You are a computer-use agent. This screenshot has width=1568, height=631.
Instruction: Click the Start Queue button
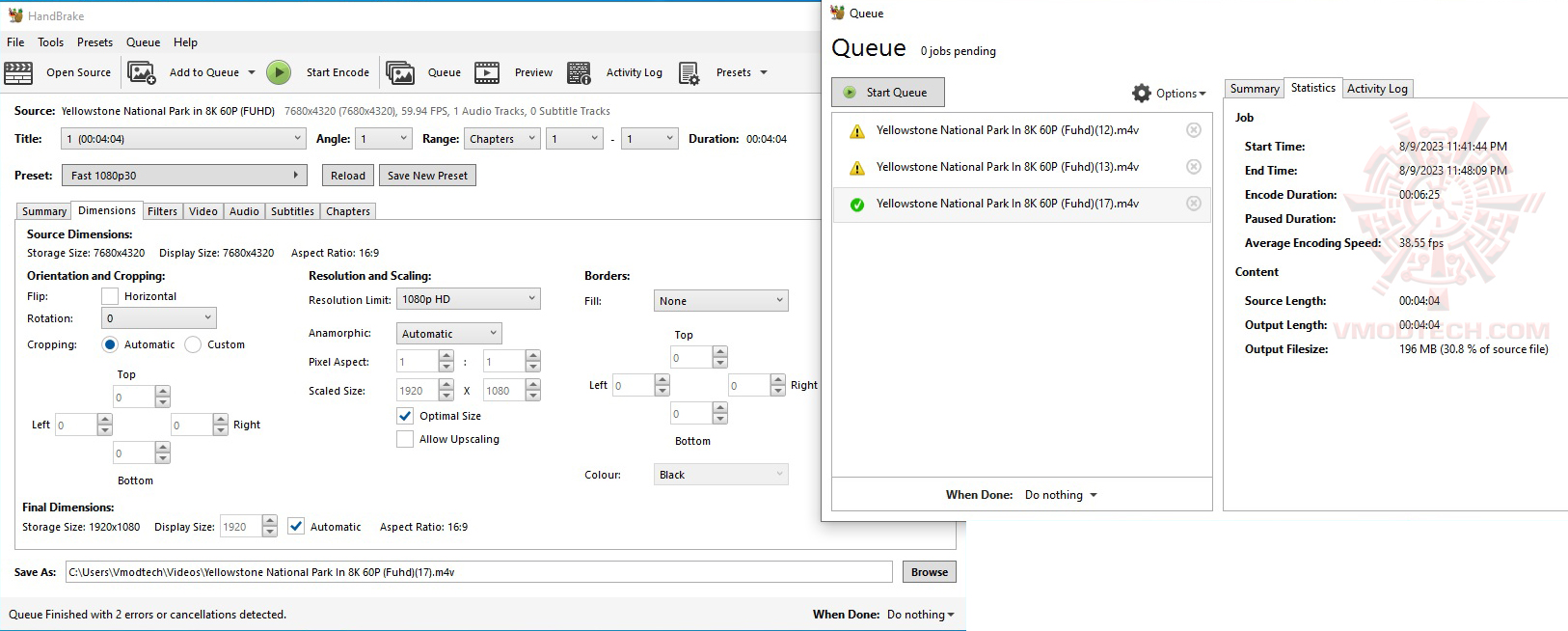click(x=888, y=93)
